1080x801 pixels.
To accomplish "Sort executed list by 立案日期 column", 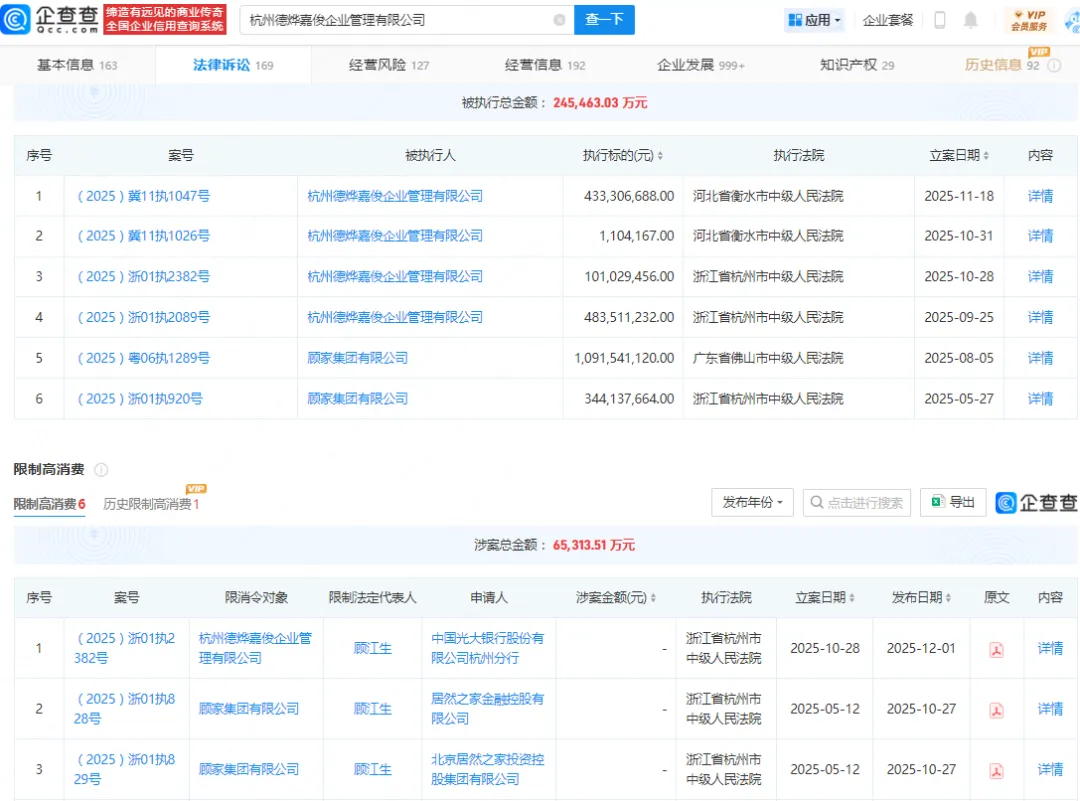I will coord(959,156).
